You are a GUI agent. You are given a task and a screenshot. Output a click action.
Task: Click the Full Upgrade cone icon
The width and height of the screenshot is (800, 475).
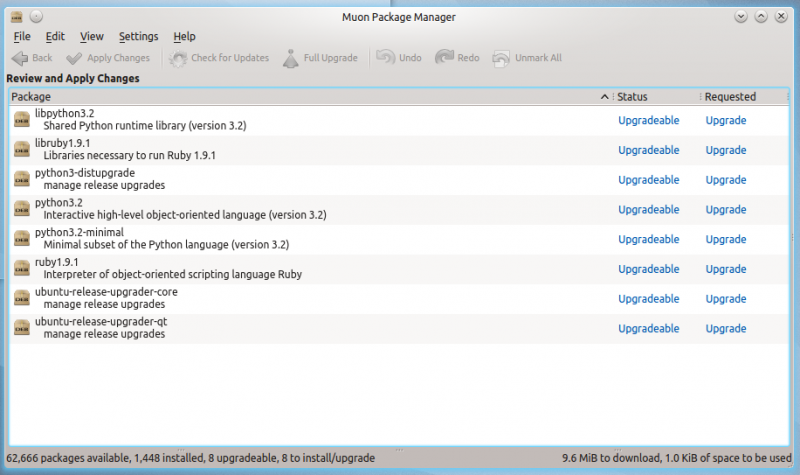click(290, 58)
